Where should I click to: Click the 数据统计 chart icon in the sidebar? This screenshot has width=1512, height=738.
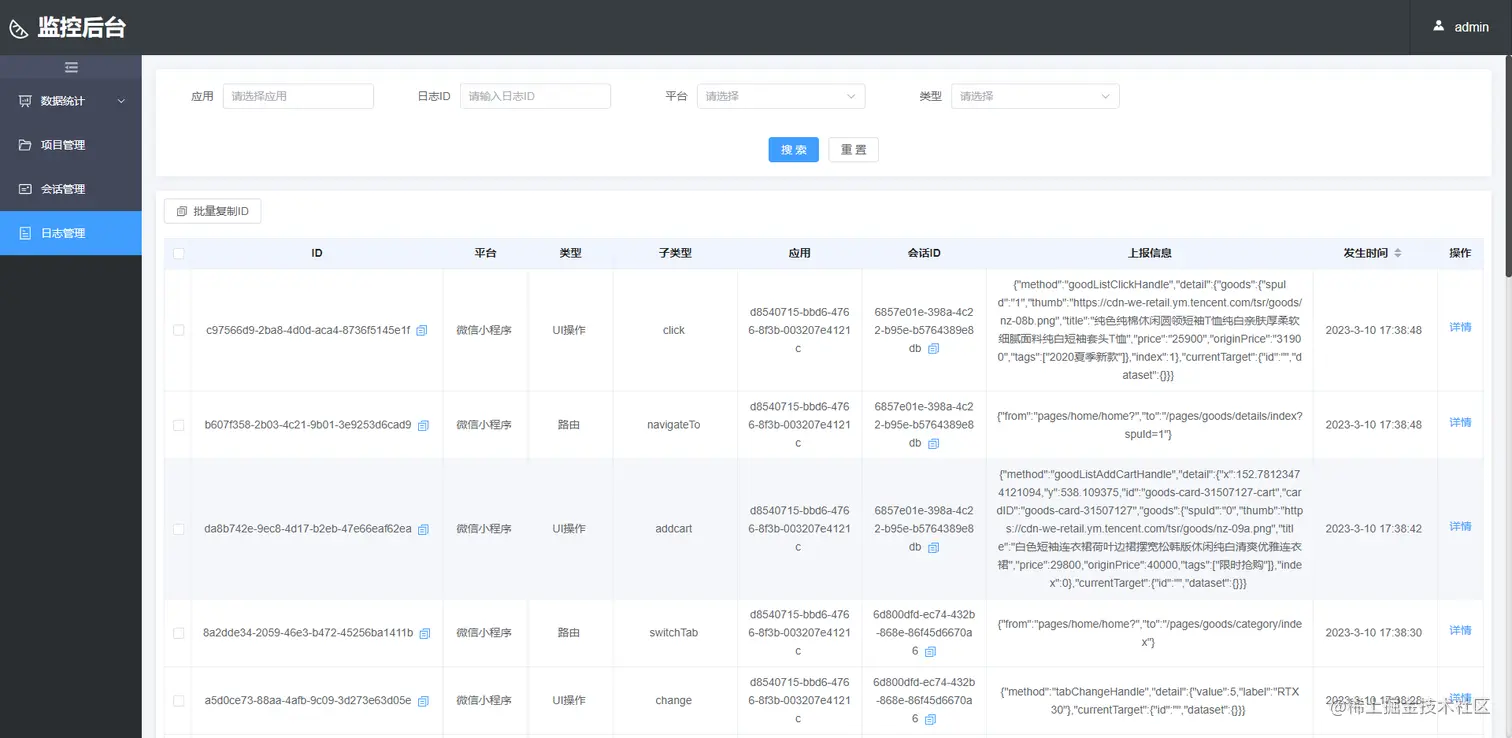click(25, 101)
